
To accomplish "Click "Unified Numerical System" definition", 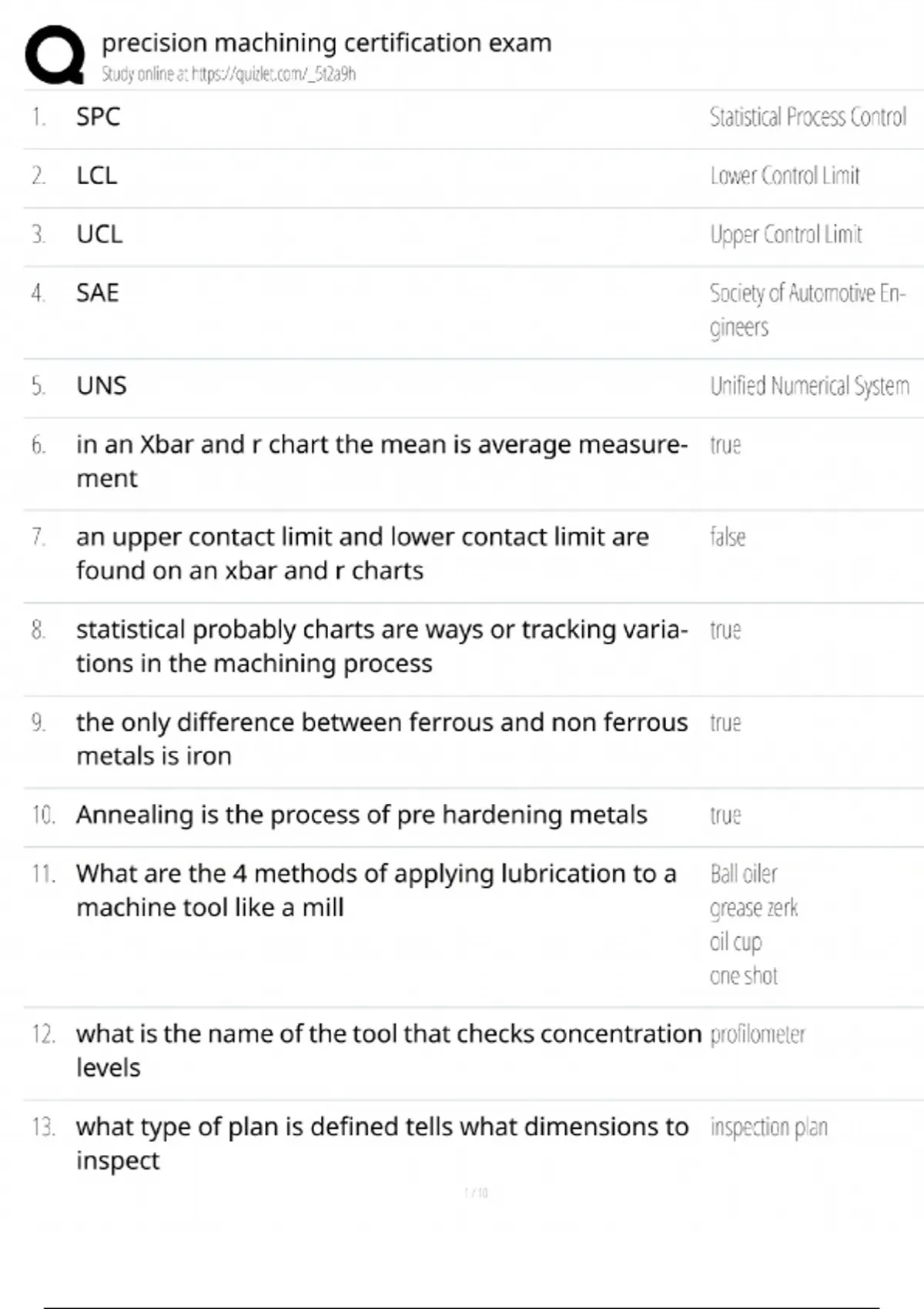I will pos(809,386).
